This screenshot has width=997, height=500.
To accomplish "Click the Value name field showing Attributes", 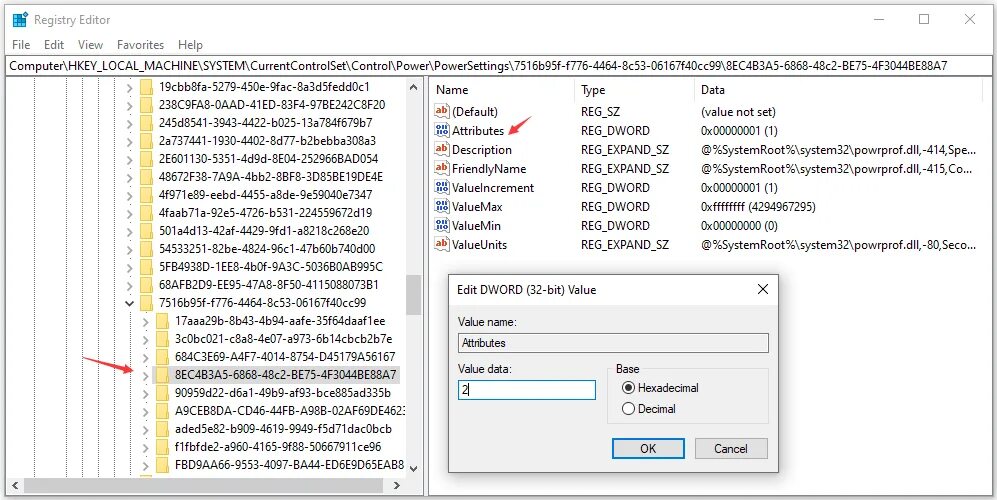I will point(613,343).
